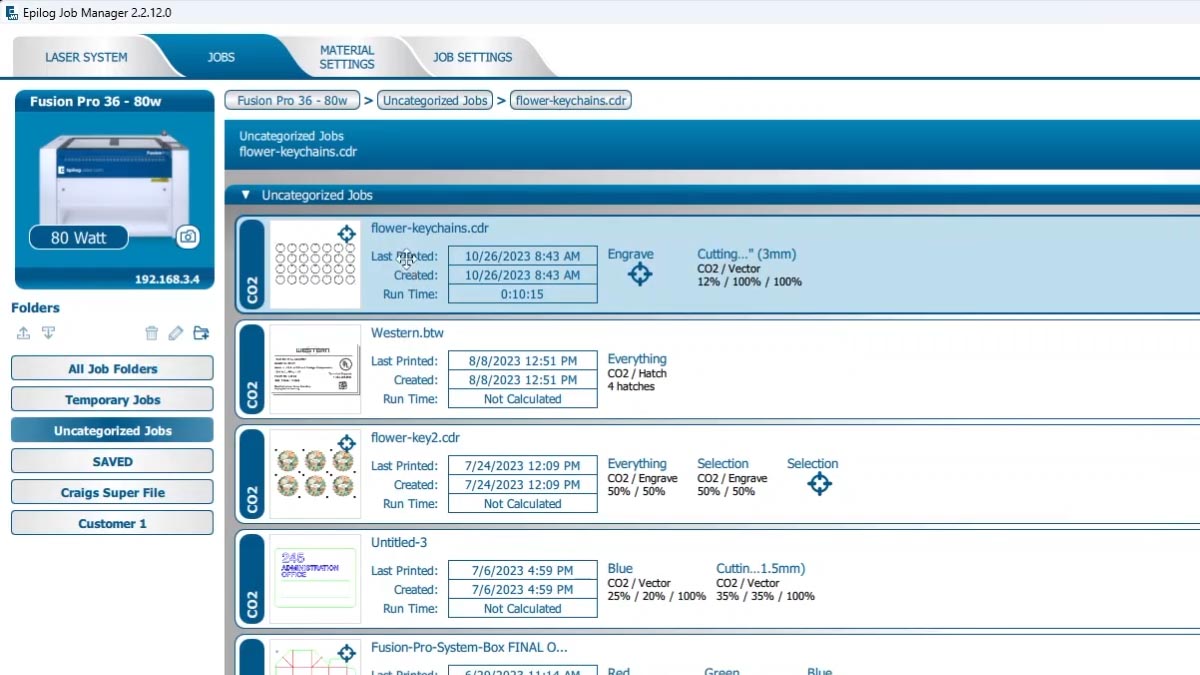Image resolution: width=1200 pixels, height=675 pixels.
Task: Open the Craigs Super File folder
Action: pos(112,493)
